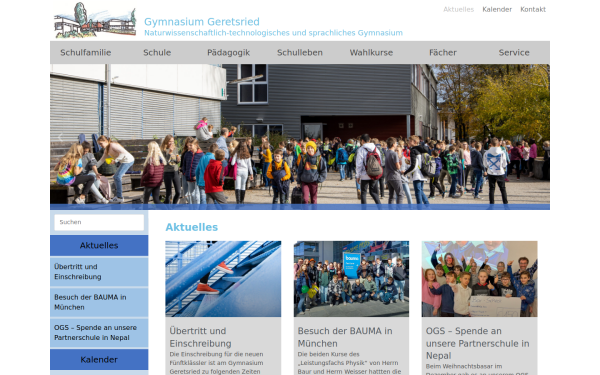Open the Schulfamilie menu
Viewport: 600px width, 375px height.
coord(86,53)
